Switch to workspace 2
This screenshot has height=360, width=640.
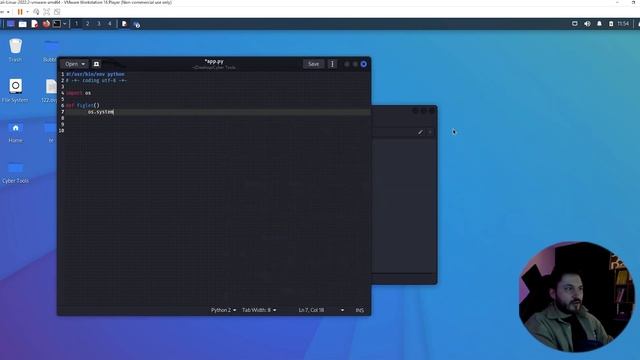[x=87, y=24]
